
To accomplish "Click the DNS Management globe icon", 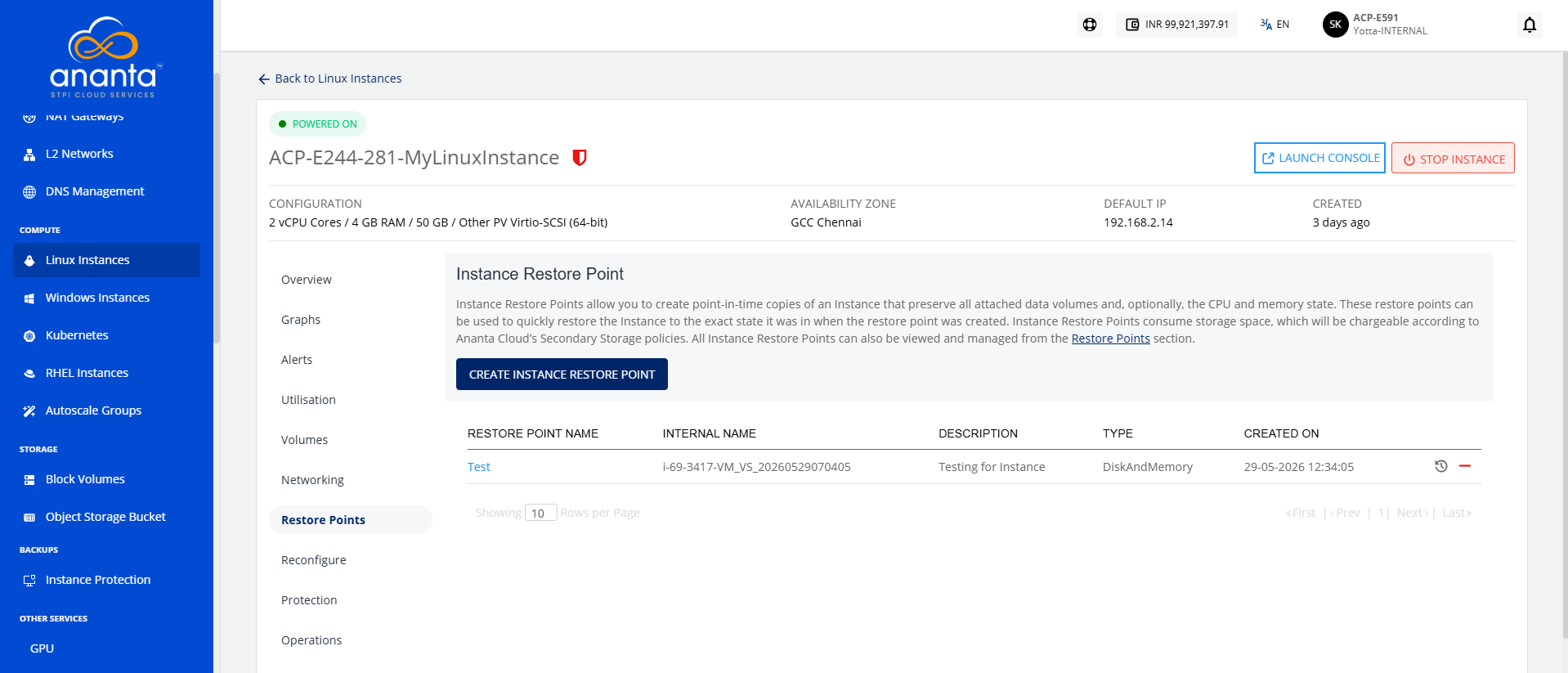I will coord(29,192).
